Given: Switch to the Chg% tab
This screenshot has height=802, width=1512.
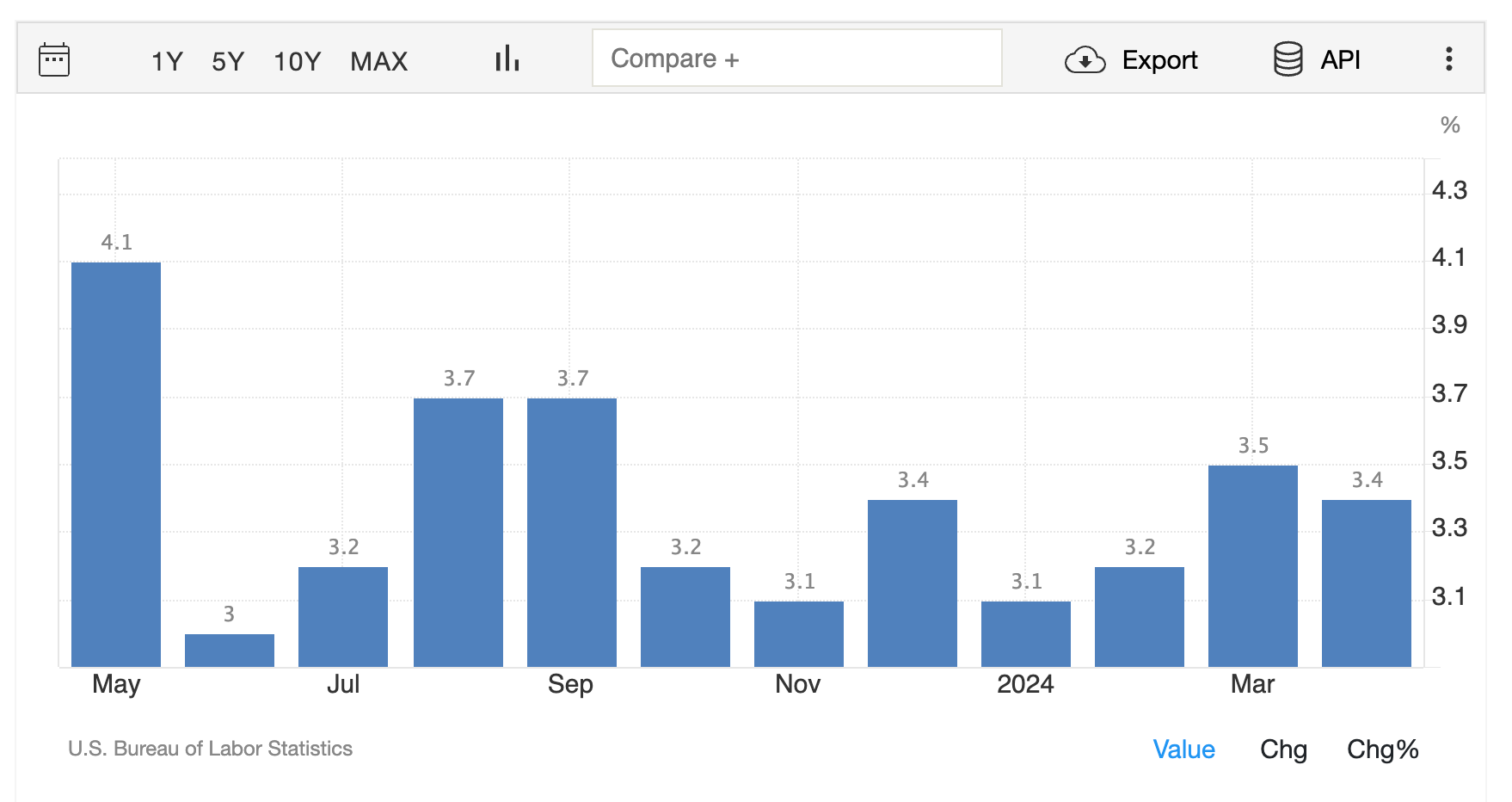Looking at the screenshot, I should pyautogui.click(x=1382, y=750).
